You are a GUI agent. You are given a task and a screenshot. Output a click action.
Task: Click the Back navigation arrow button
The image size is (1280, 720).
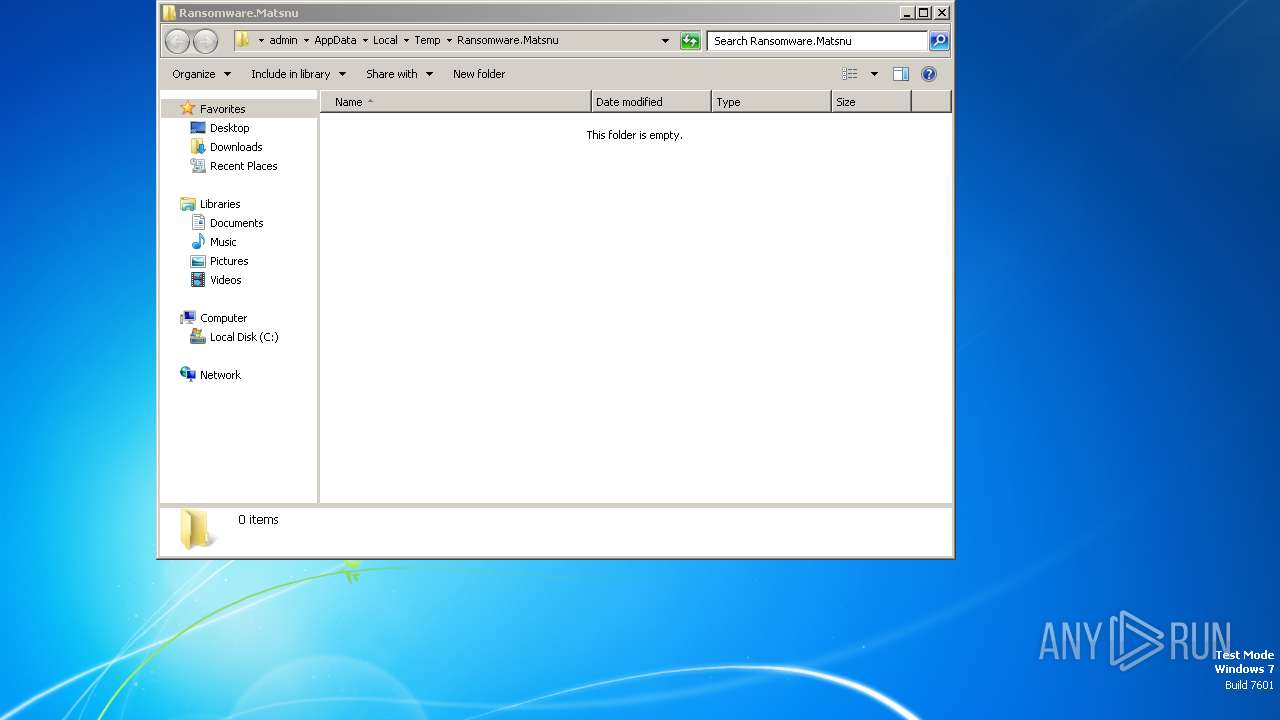click(x=177, y=41)
